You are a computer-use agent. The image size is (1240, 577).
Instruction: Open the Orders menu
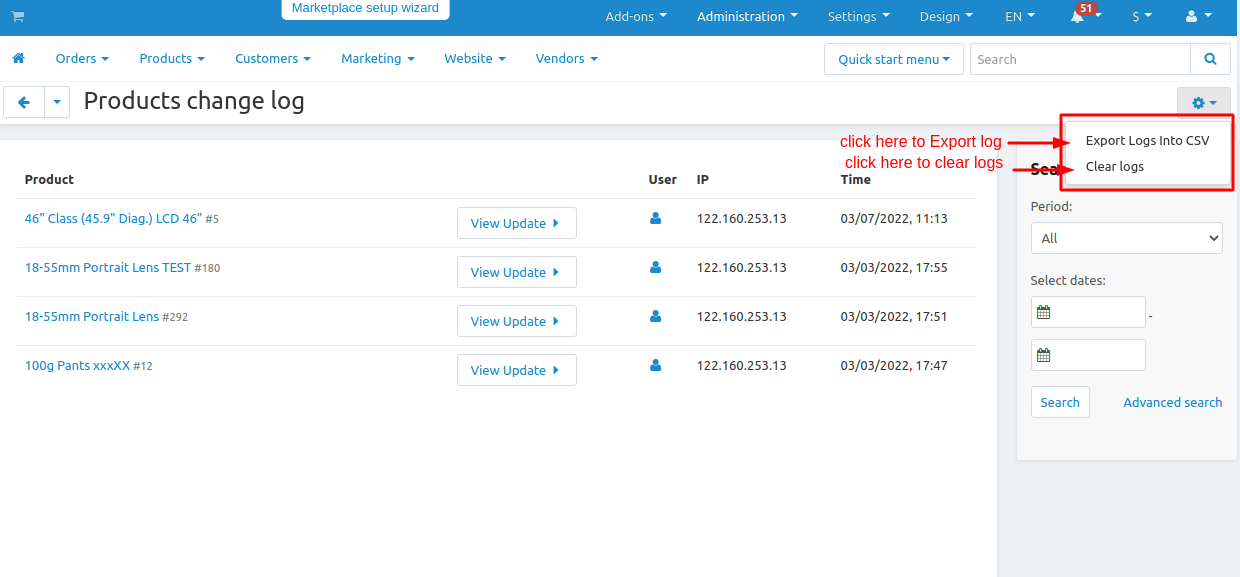82,59
